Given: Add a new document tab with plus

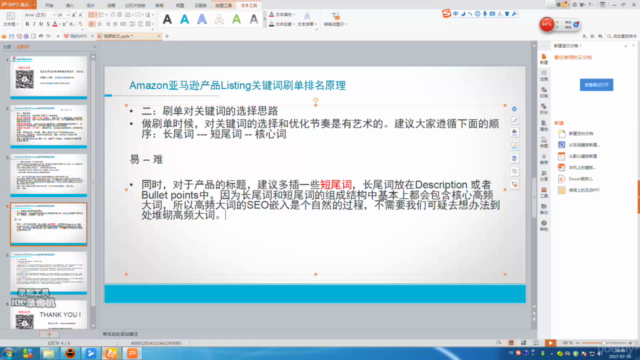Looking at the screenshot, I should pyautogui.click(x=167, y=36).
